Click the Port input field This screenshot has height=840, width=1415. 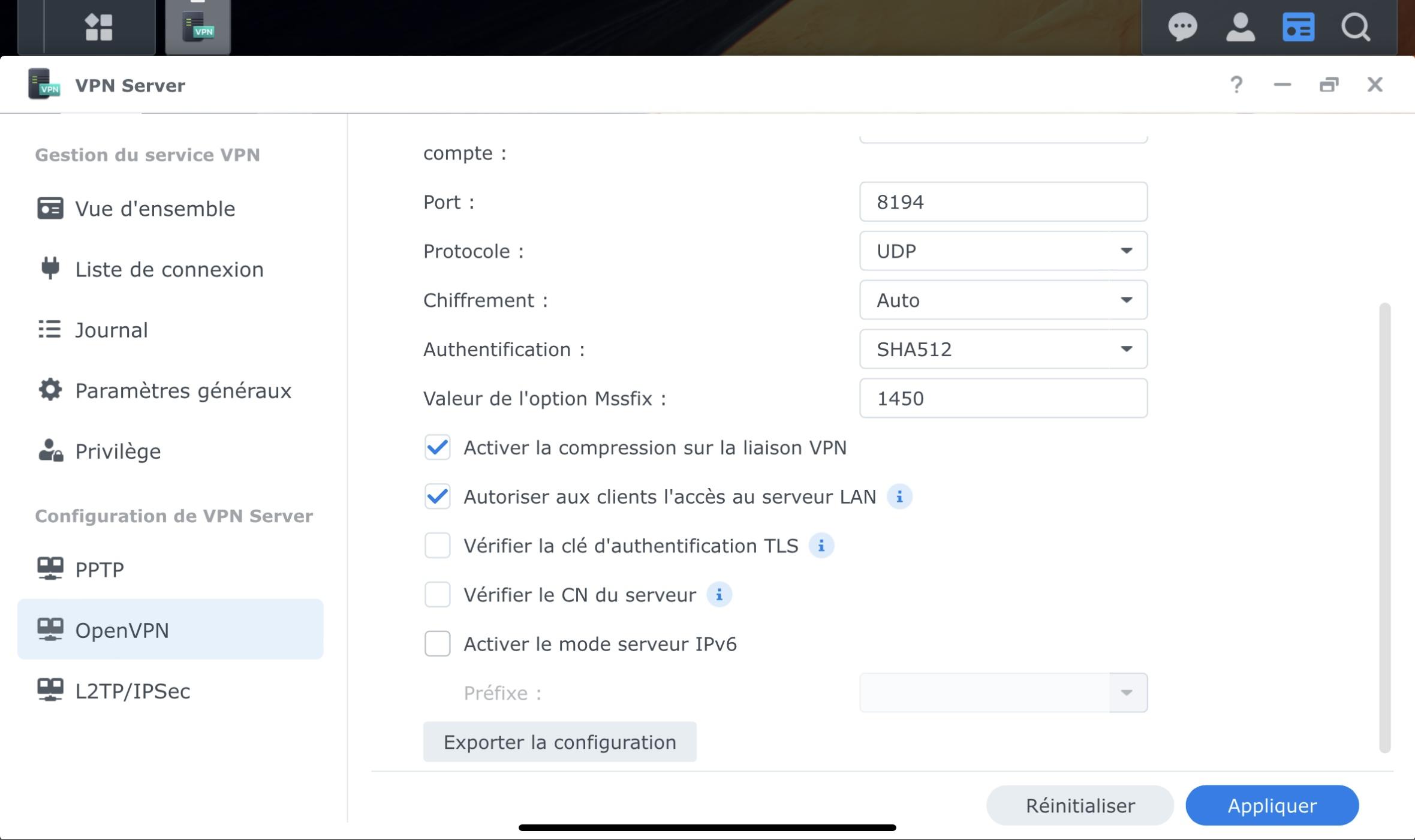[x=1003, y=202]
